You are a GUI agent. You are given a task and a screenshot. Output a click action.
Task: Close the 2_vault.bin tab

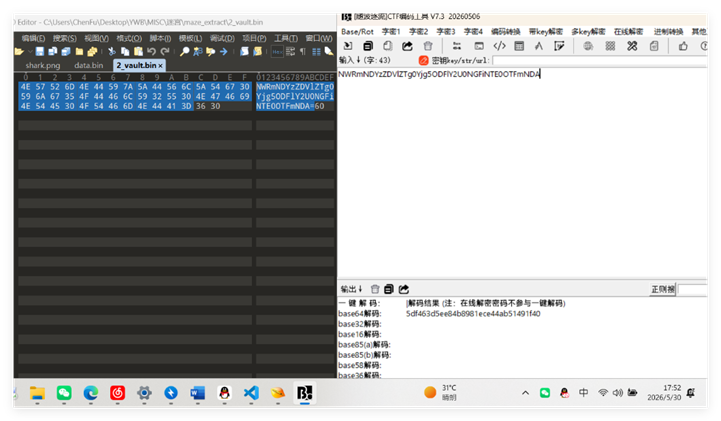click(160, 66)
